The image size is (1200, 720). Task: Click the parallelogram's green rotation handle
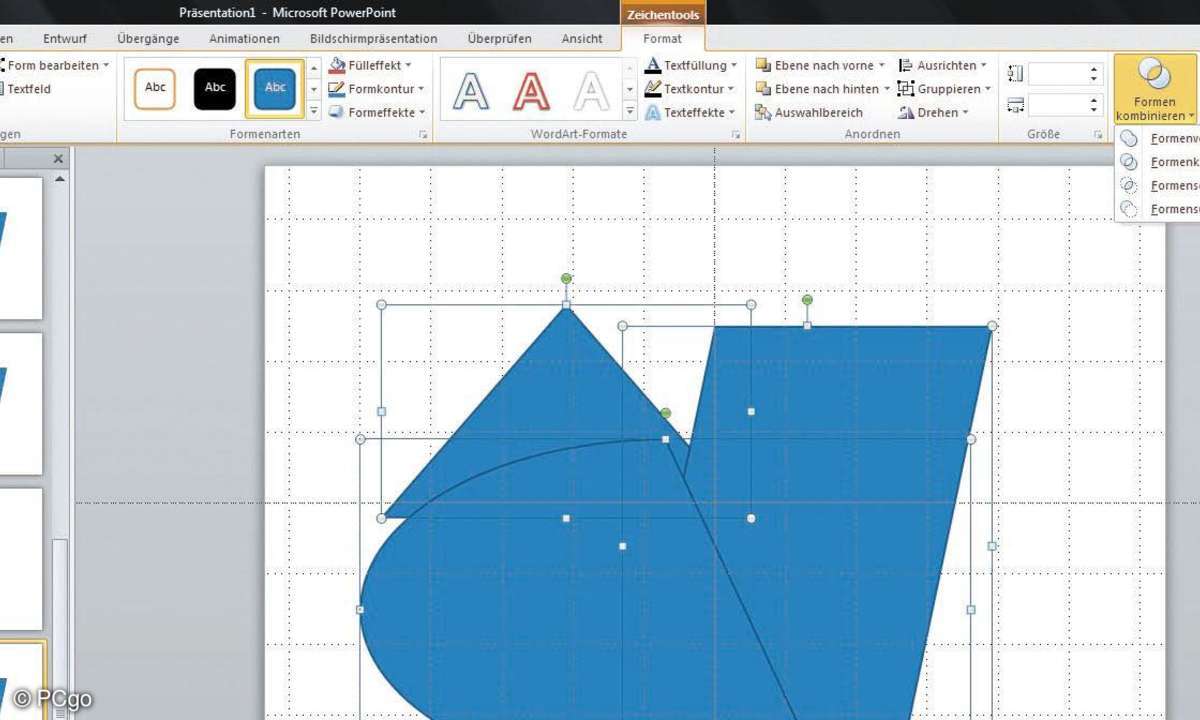coord(807,299)
